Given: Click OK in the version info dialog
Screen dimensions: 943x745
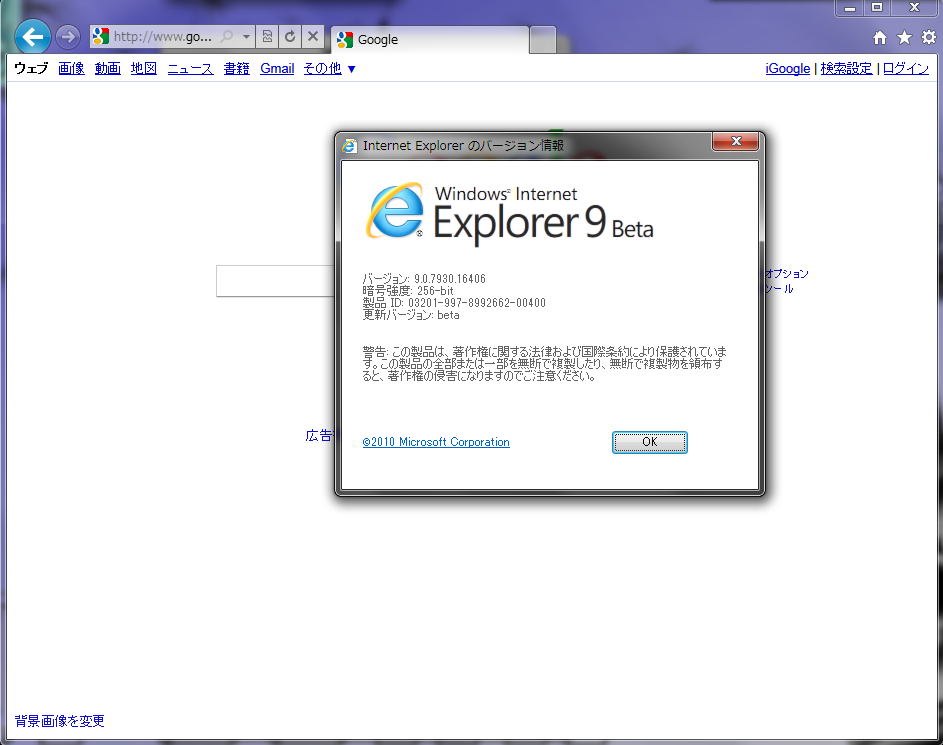Looking at the screenshot, I should click(650, 442).
